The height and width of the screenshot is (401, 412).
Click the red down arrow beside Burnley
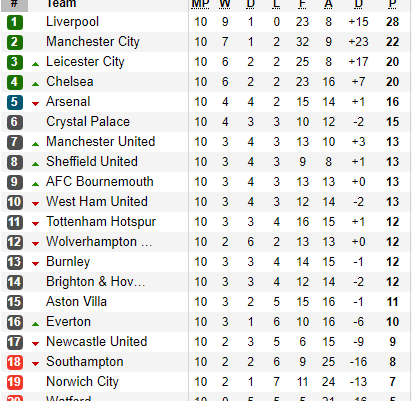35,264
